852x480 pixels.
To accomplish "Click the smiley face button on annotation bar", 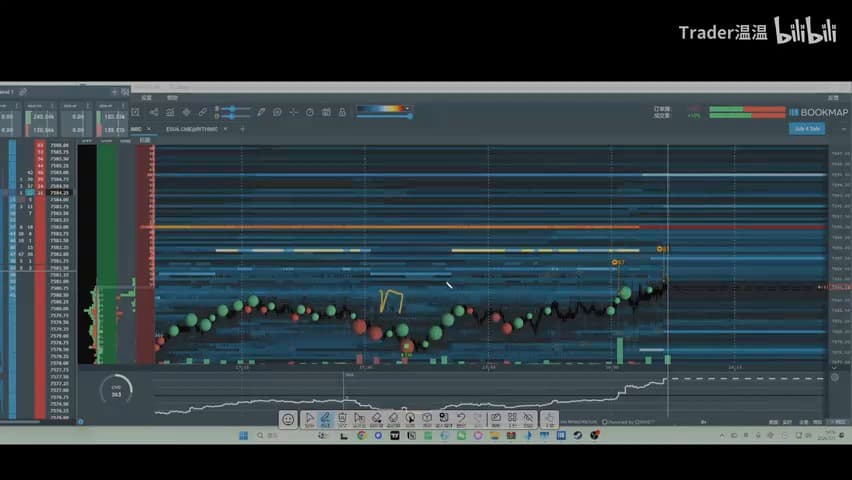I will pos(288,419).
